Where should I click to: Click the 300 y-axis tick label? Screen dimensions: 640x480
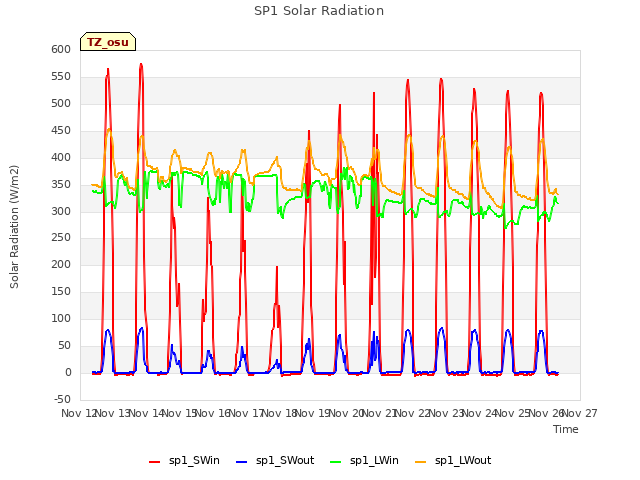pos(61,211)
